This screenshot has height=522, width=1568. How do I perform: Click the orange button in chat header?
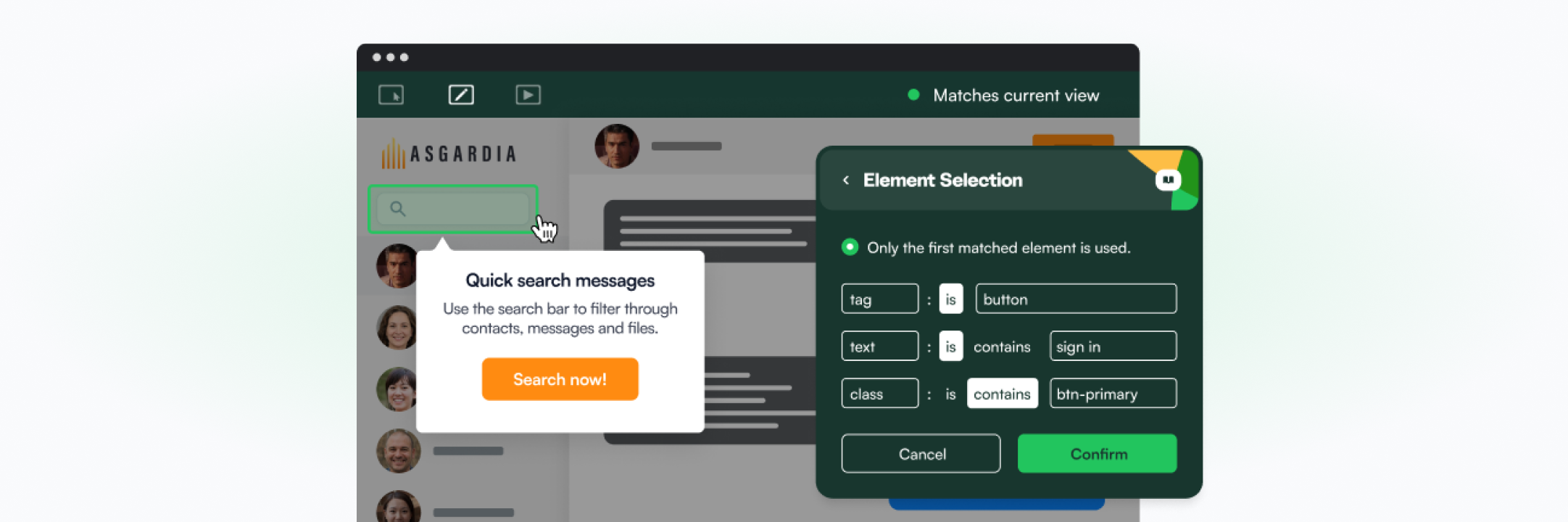(1073, 140)
